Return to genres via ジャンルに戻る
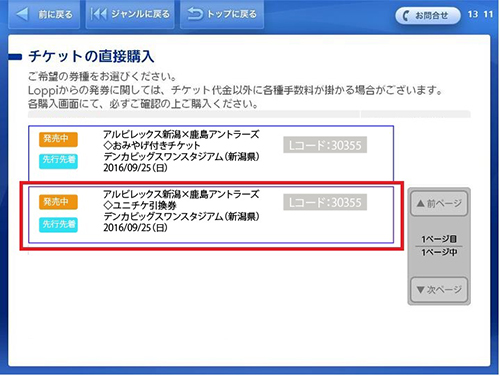Viewport: 500px width, 376px height. [x=130, y=14]
